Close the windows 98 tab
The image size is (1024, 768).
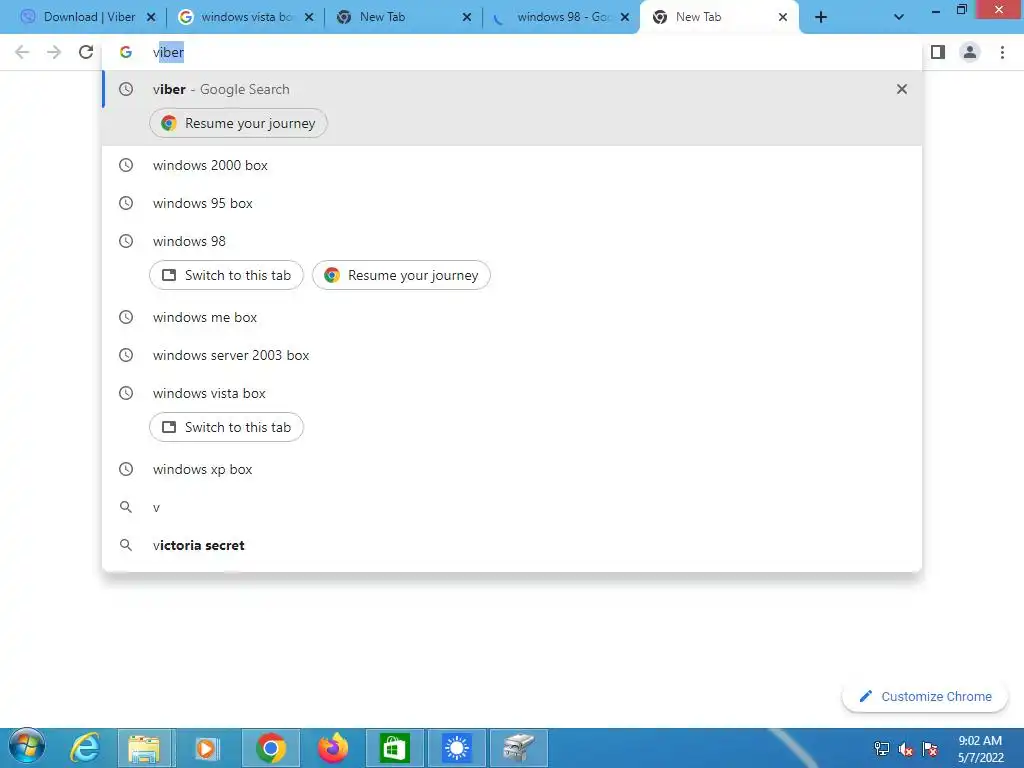tap(625, 18)
